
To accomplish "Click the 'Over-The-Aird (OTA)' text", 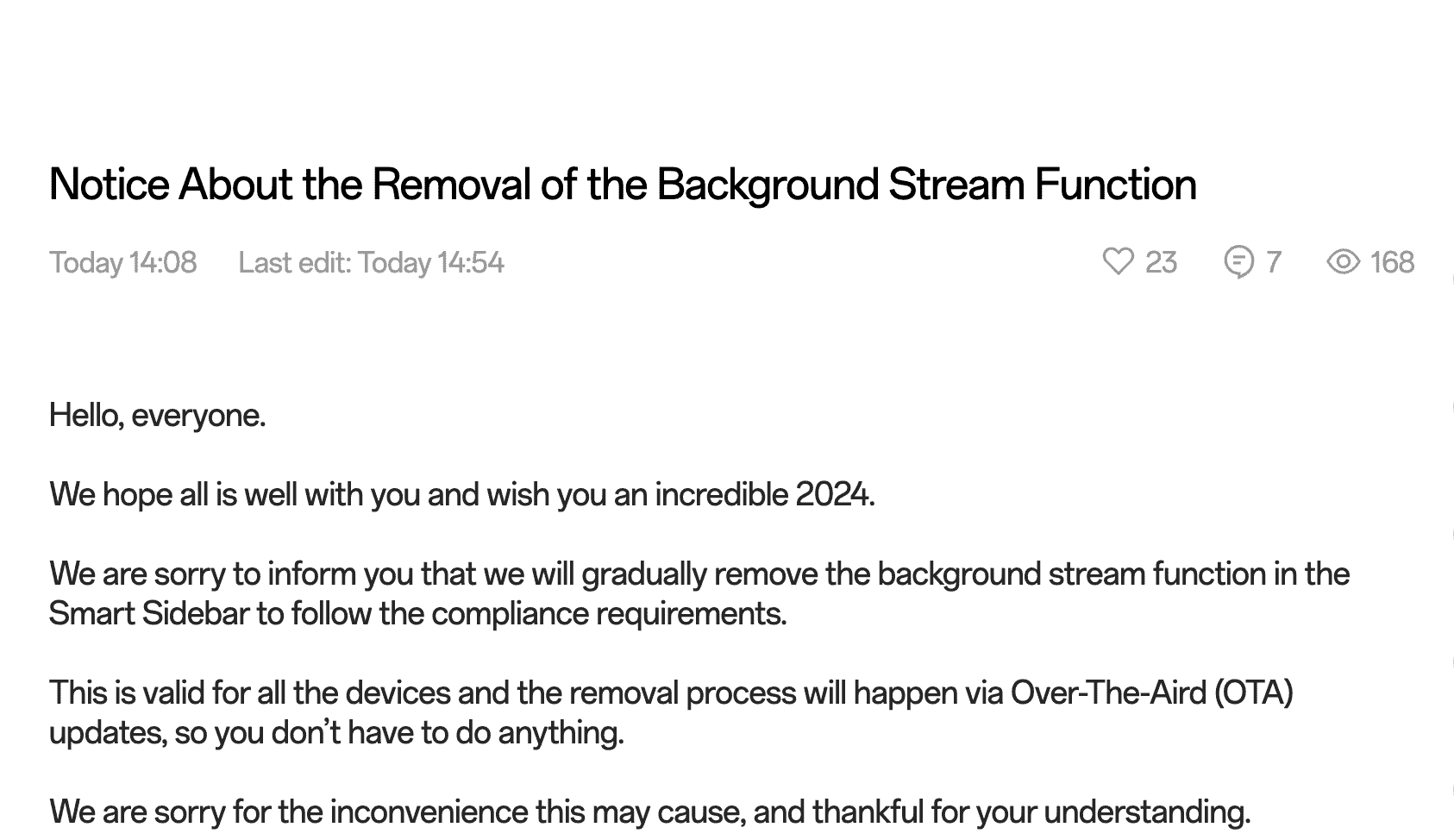I will pyautogui.click(x=1151, y=693).
